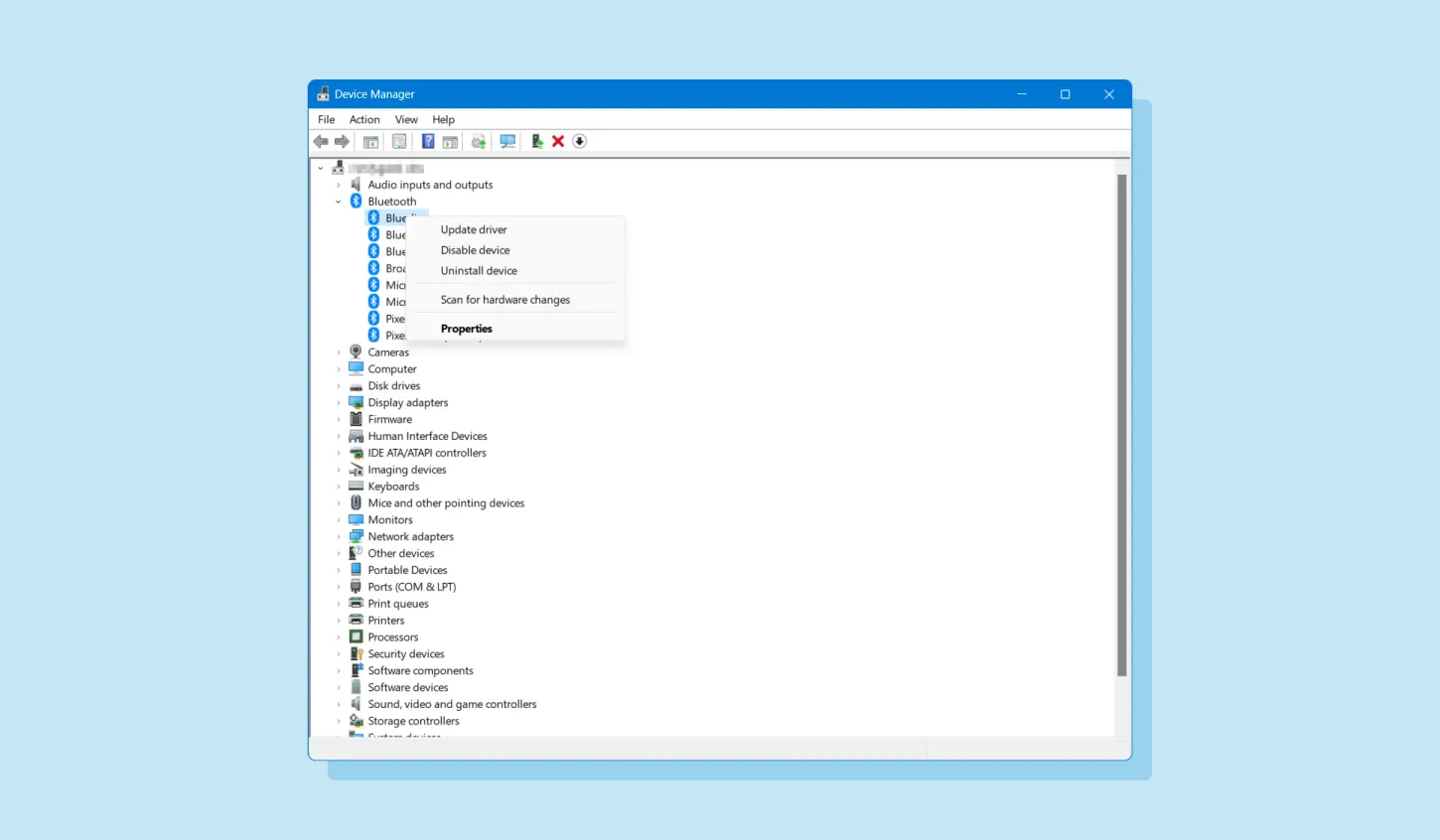
Task: Click the Disable device down-arrow toolbar icon
Action: tap(579, 141)
